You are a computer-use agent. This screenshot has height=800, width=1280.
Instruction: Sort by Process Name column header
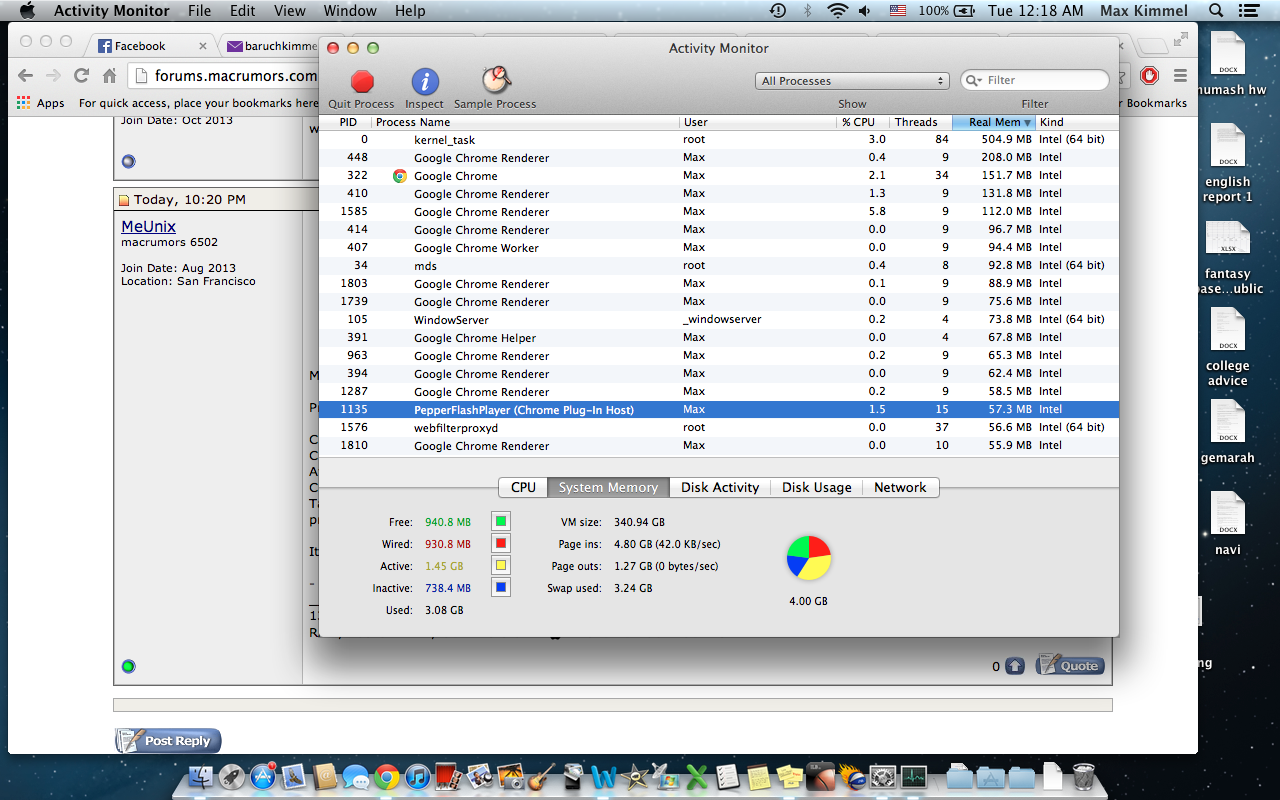click(526, 122)
